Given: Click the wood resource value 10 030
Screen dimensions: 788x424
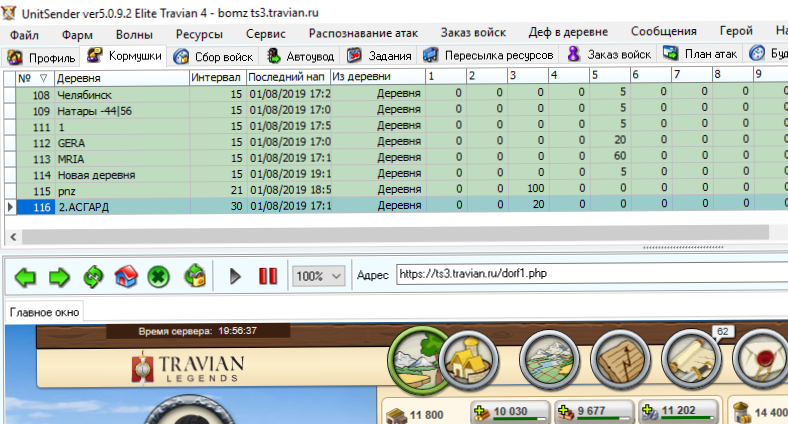Looking at the screenshot, I should point(511,411).
